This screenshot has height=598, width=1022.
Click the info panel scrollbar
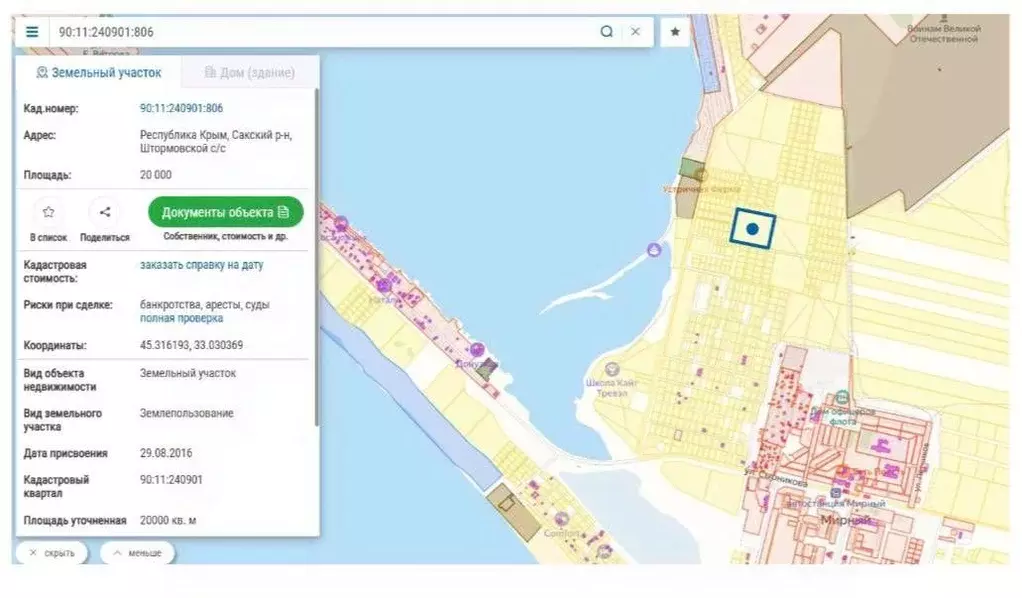[317, 258]
